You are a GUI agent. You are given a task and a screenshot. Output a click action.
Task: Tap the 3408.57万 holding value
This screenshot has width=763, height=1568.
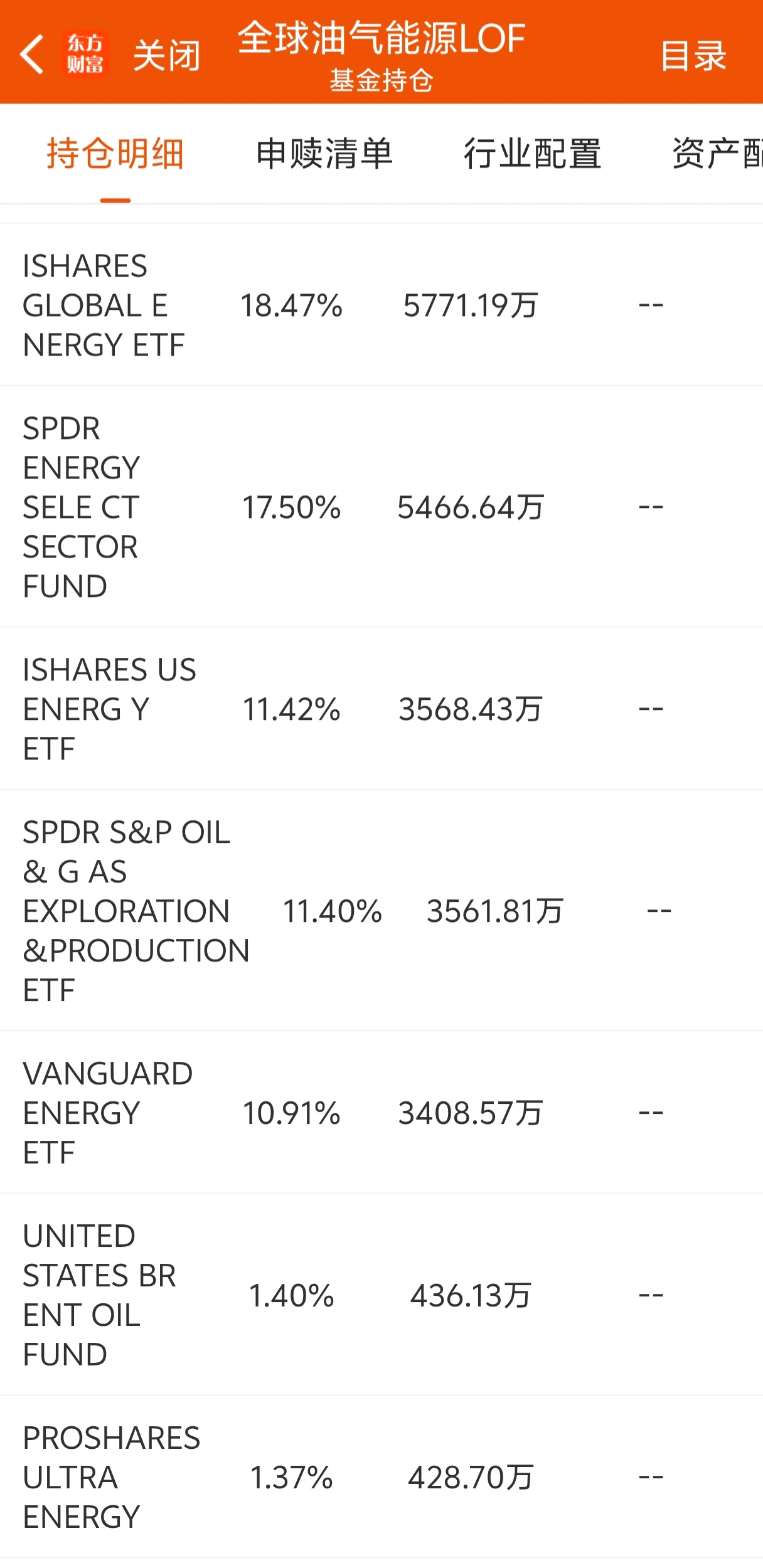pos(471,1113)
